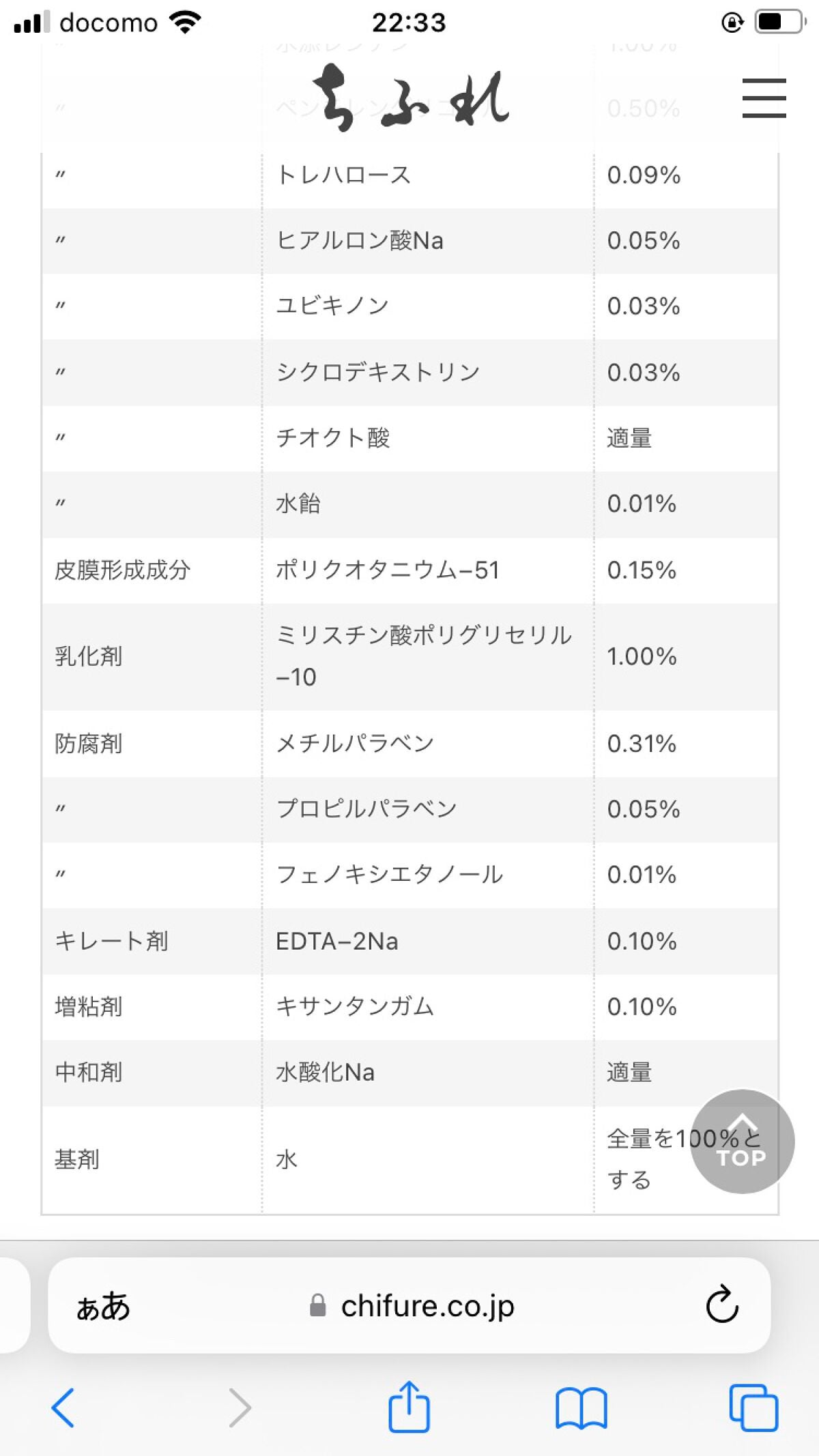This screenshot has height=1456, width=819.
Task: Tap the 22:33 clock in status bar
Action: tap(409, 23)
